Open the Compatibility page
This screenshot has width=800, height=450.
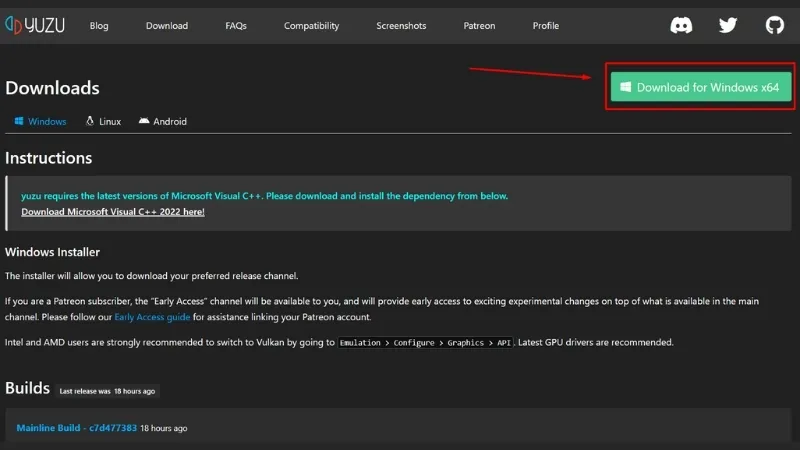[x=311, y=26]
